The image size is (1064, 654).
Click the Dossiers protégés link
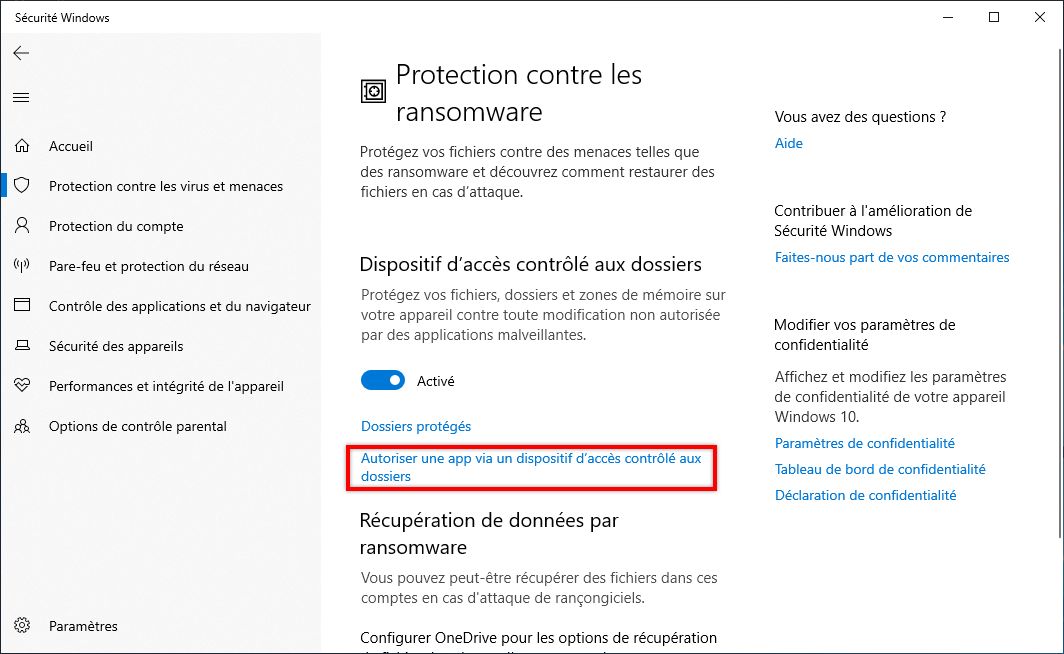(x=416, y=426)
